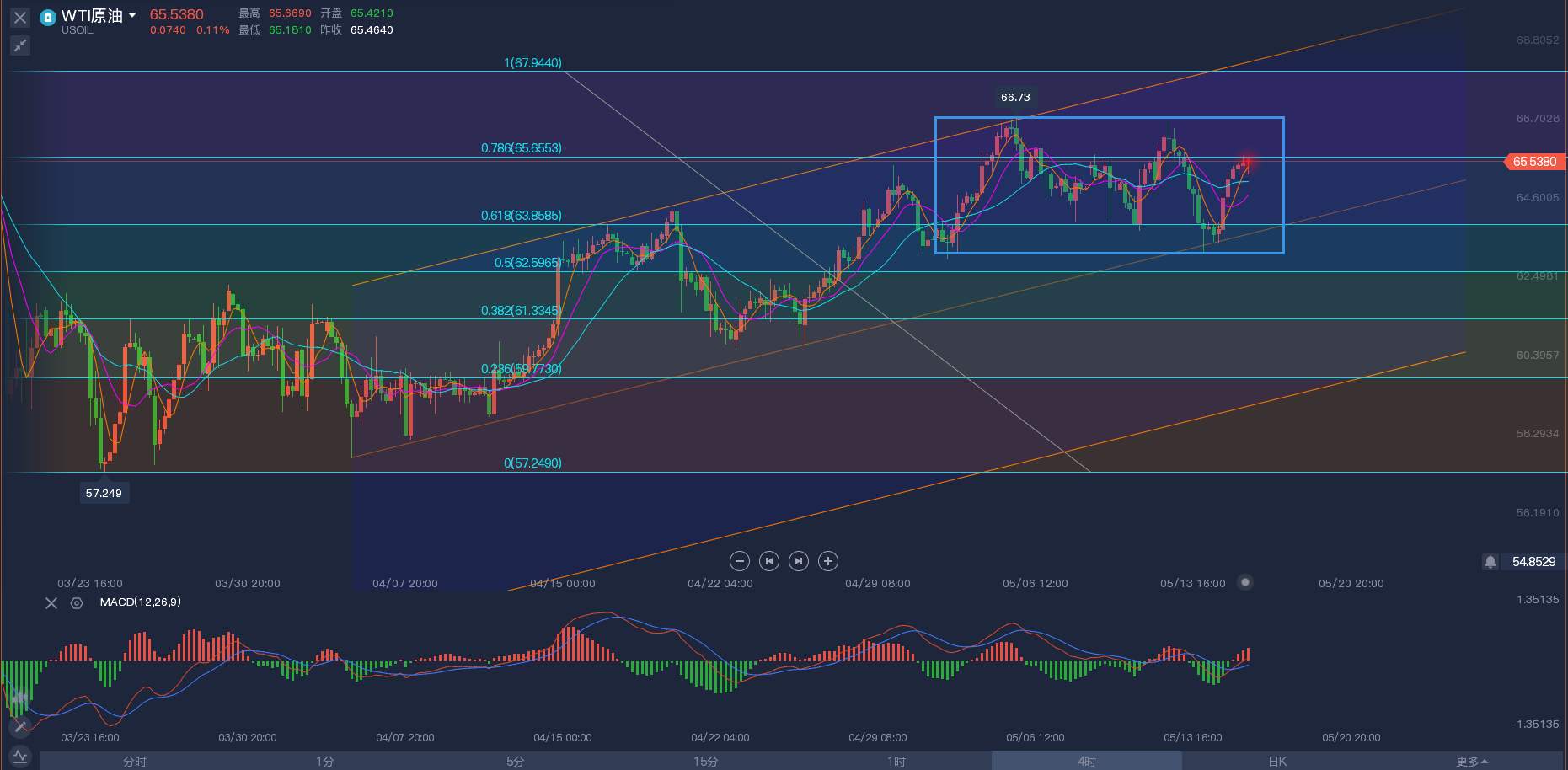The image size is (1568, 770).
Task: Select the Fibonacci 0(57.2490) level label
Action: (532, 463)
